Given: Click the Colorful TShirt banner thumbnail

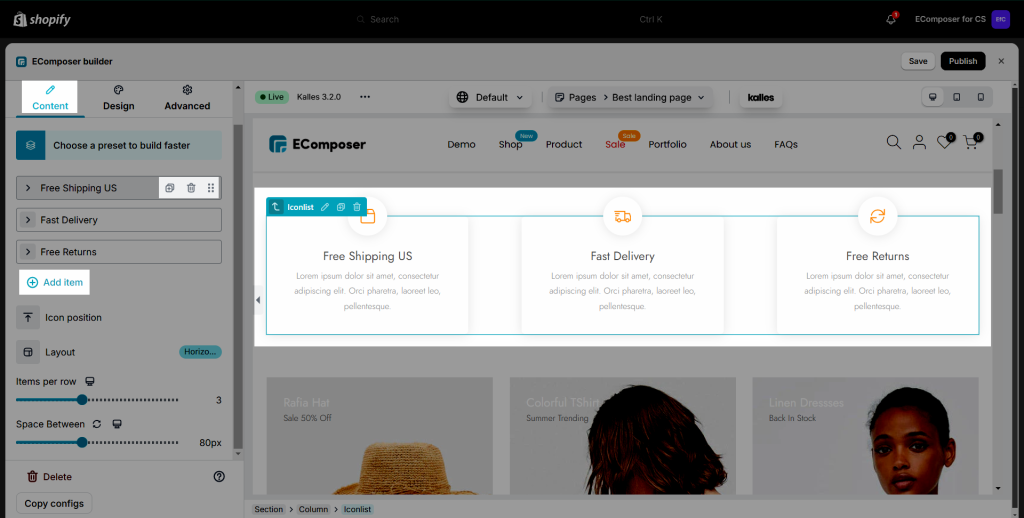Looking at the screenshot, I should coord(622,436).
